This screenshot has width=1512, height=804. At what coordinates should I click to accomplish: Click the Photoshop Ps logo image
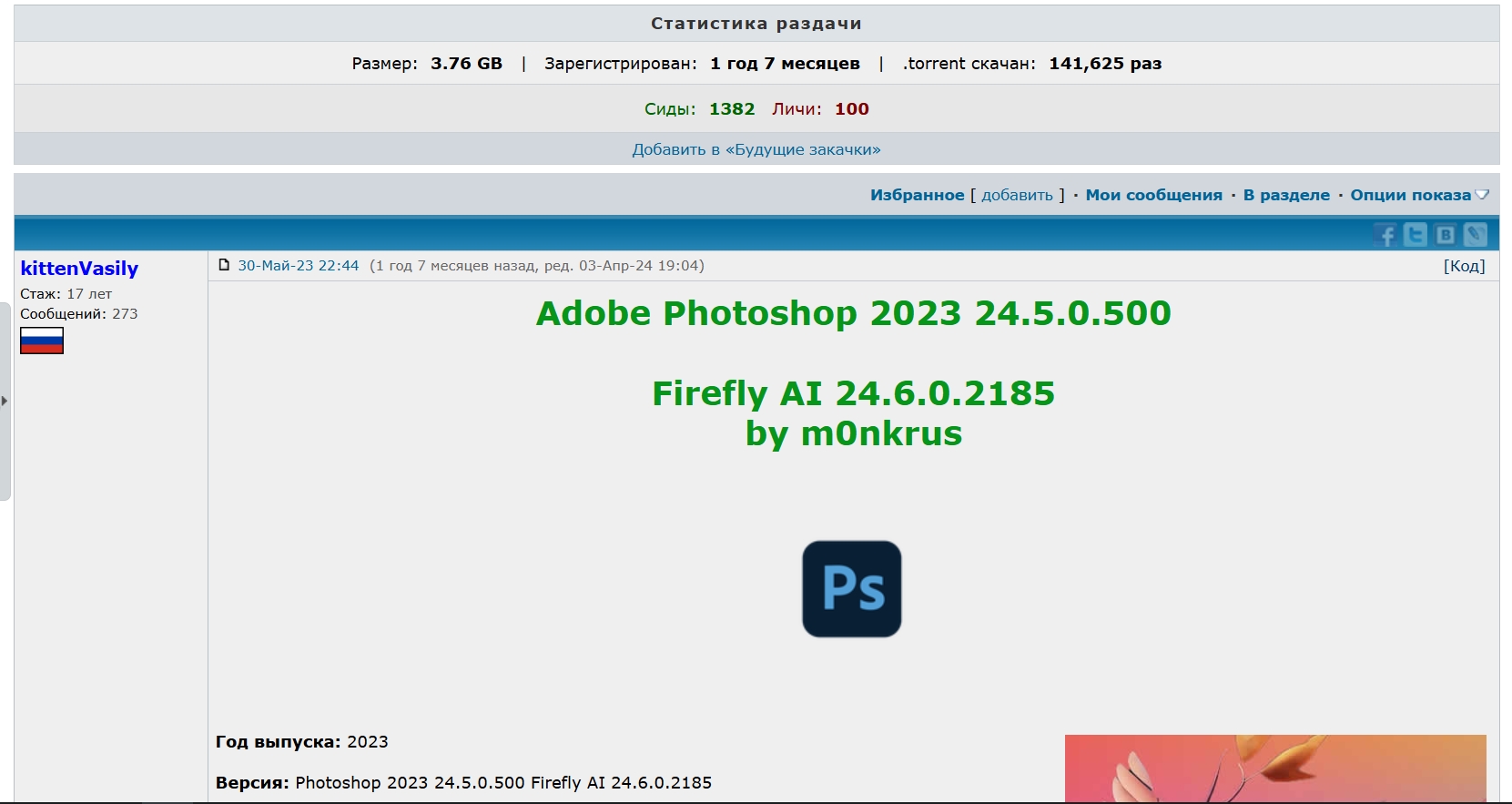[852, 589]
